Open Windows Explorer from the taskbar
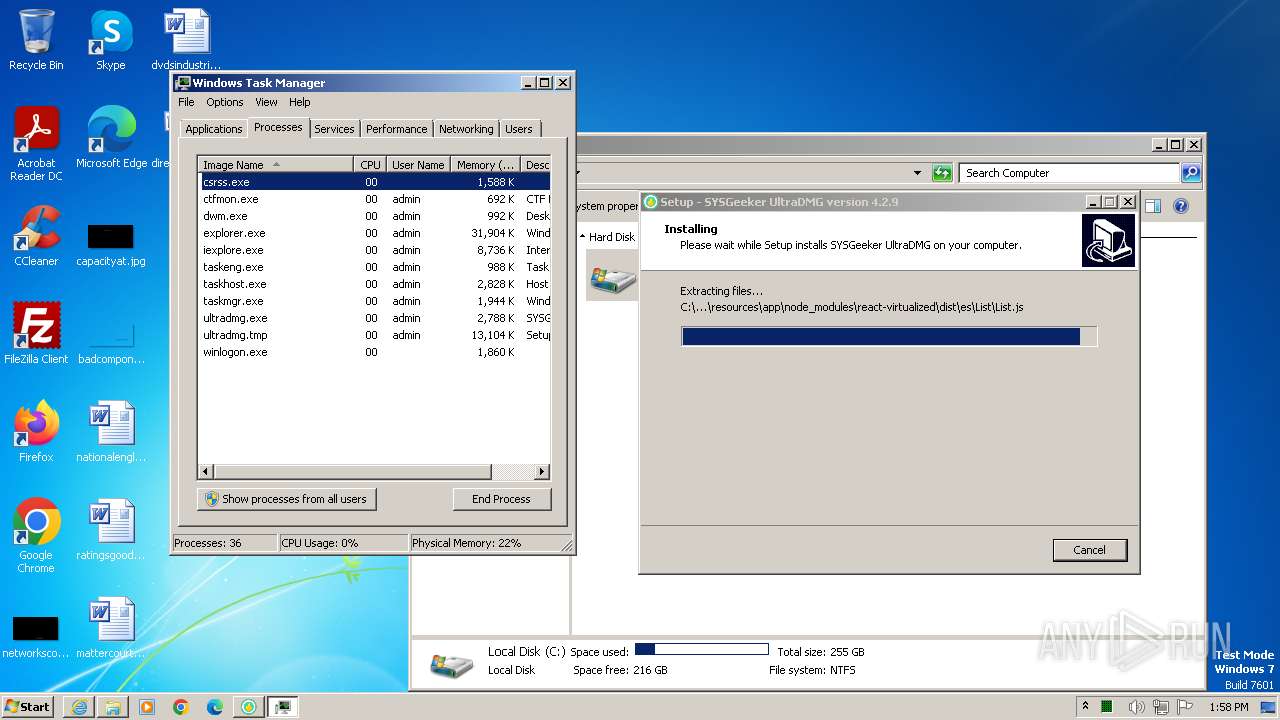 tap(113, 707)
